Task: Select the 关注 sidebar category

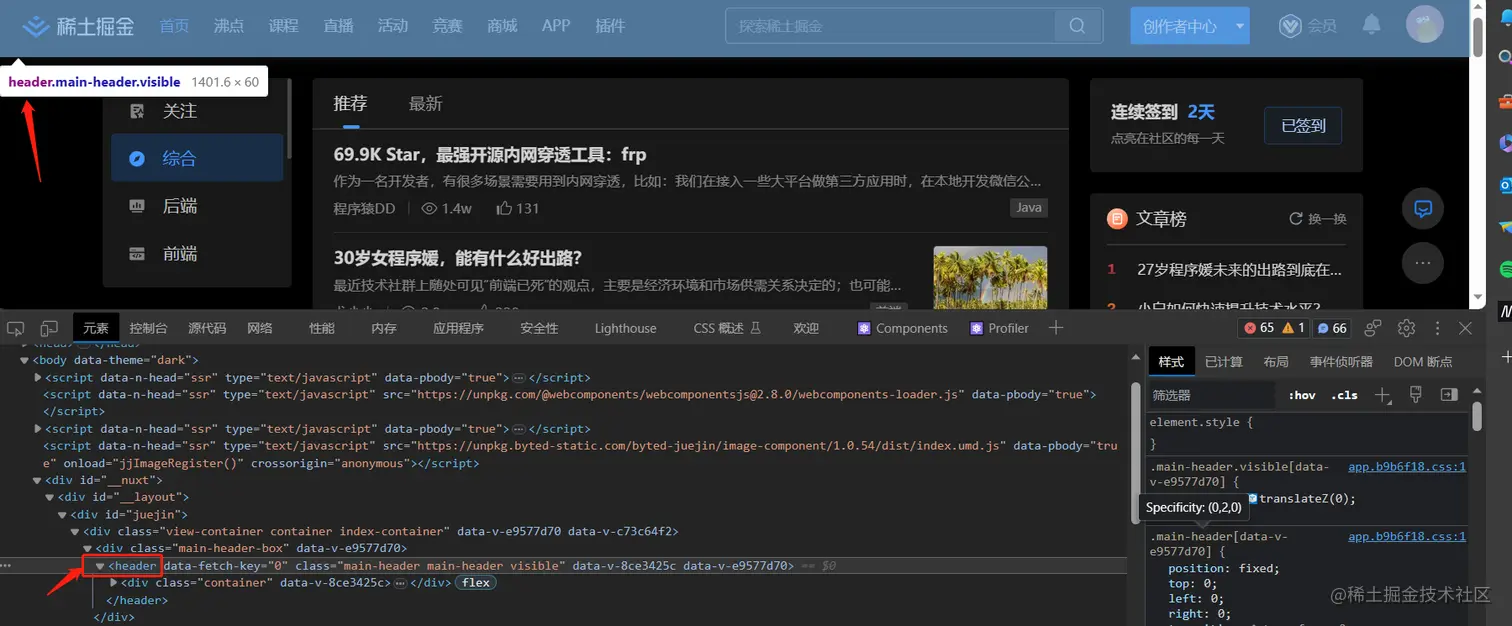Action: point(197,111)
